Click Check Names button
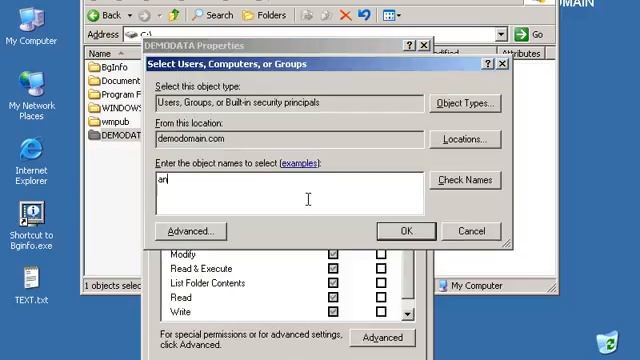This screenshot has height=360, width=640. (465, 180)
